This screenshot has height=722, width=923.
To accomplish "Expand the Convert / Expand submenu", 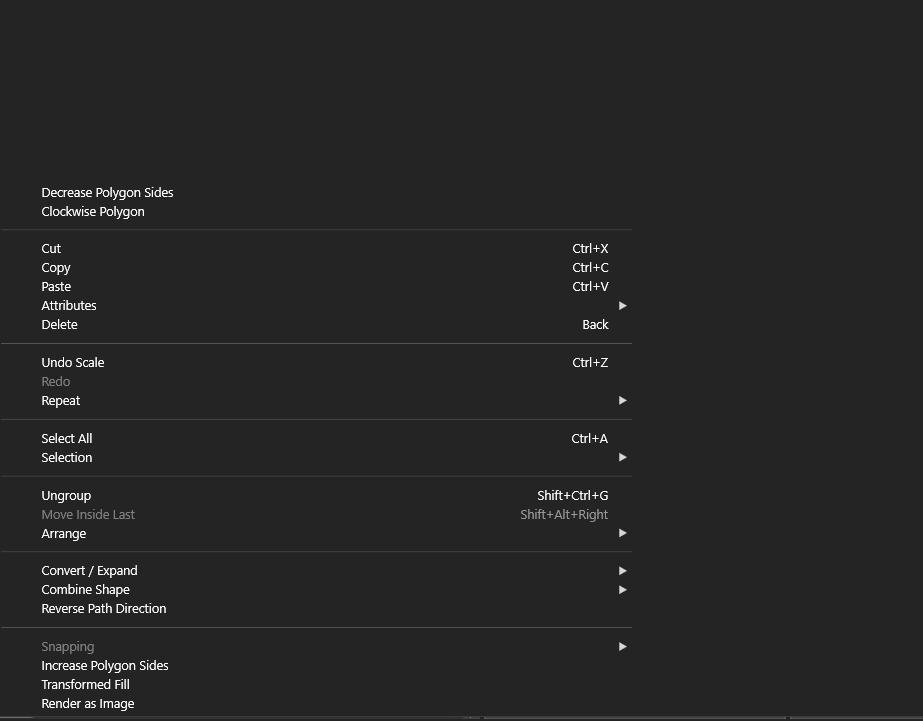I will pos(90,571).
